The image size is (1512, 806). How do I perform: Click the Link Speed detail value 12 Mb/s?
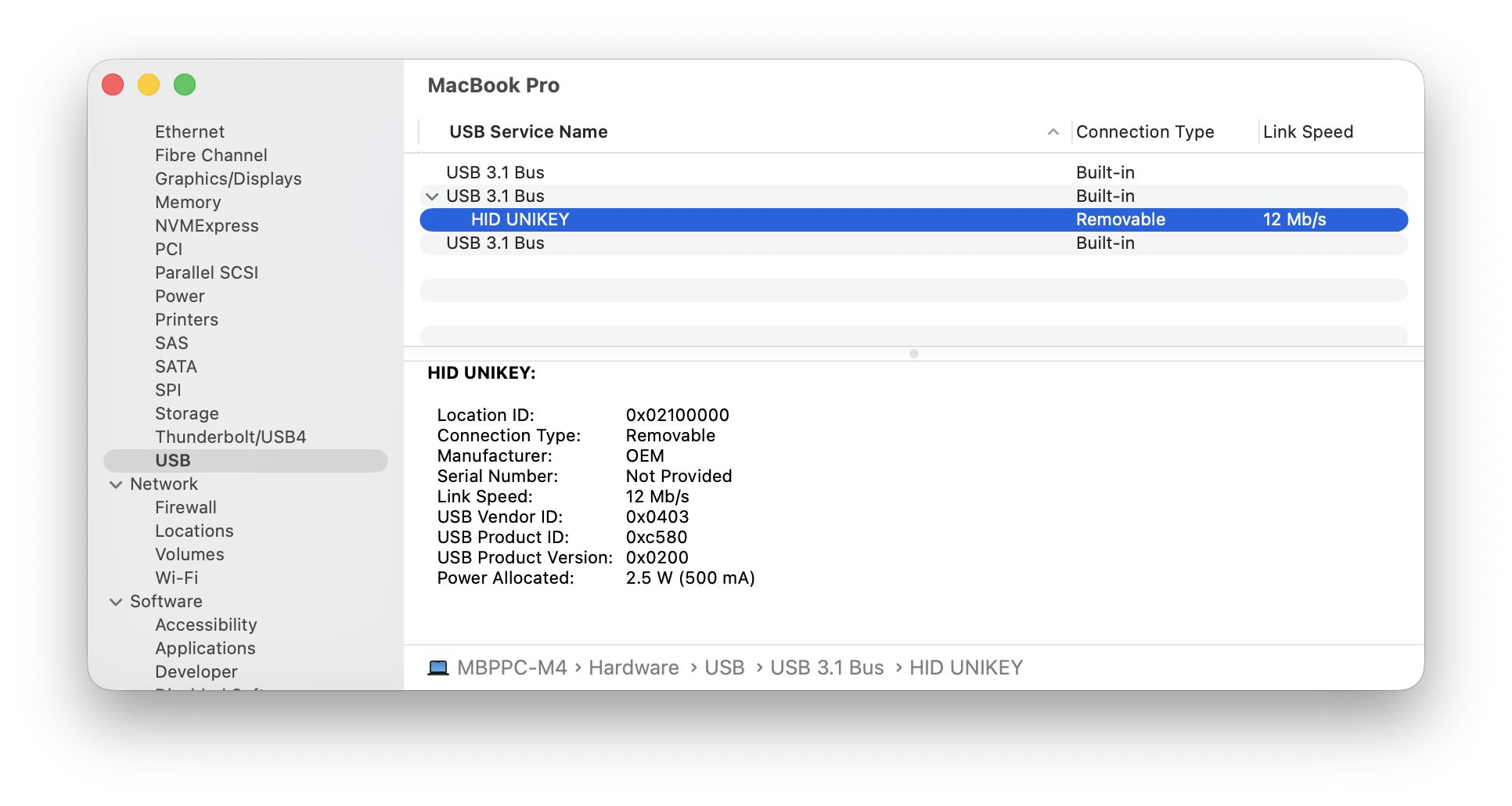pos(657,496)
